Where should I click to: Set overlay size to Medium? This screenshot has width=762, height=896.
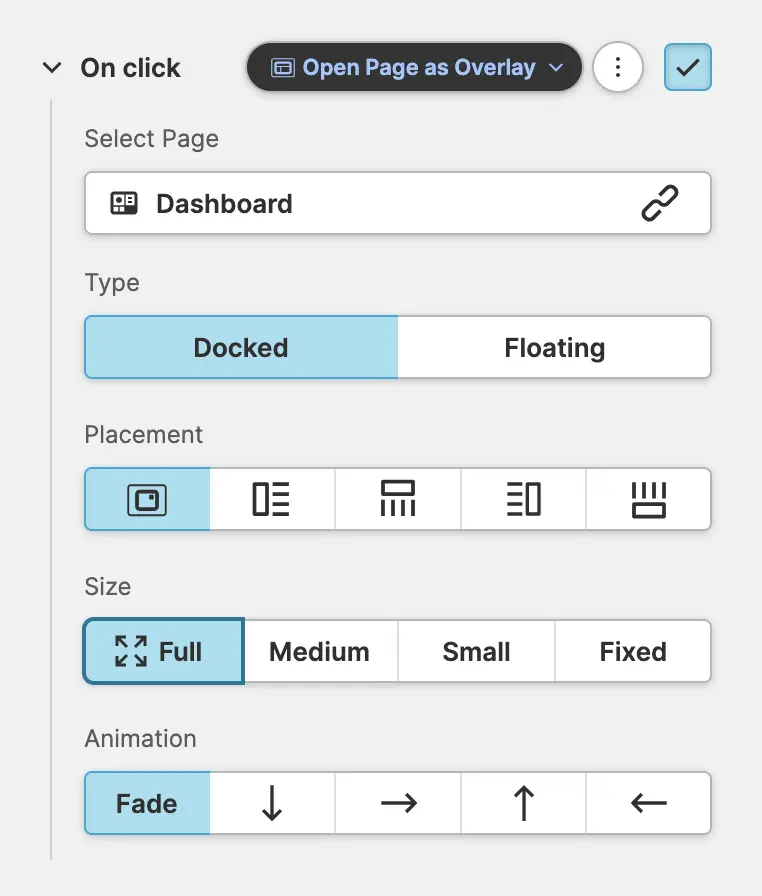(320, 651)
